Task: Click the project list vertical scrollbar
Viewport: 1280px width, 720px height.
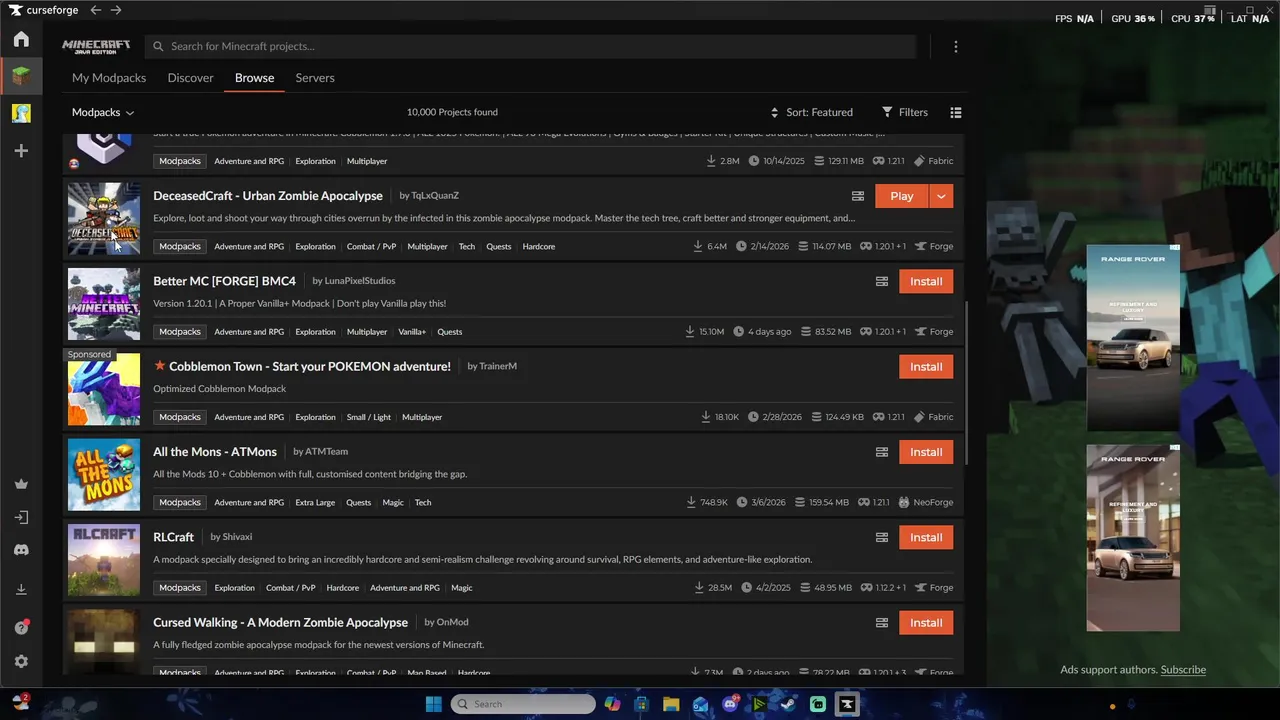Action: coord(967,382)
